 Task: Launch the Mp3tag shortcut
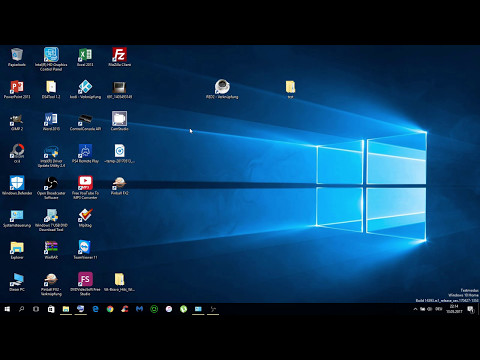pyautogui.click(x=85, y=218)
